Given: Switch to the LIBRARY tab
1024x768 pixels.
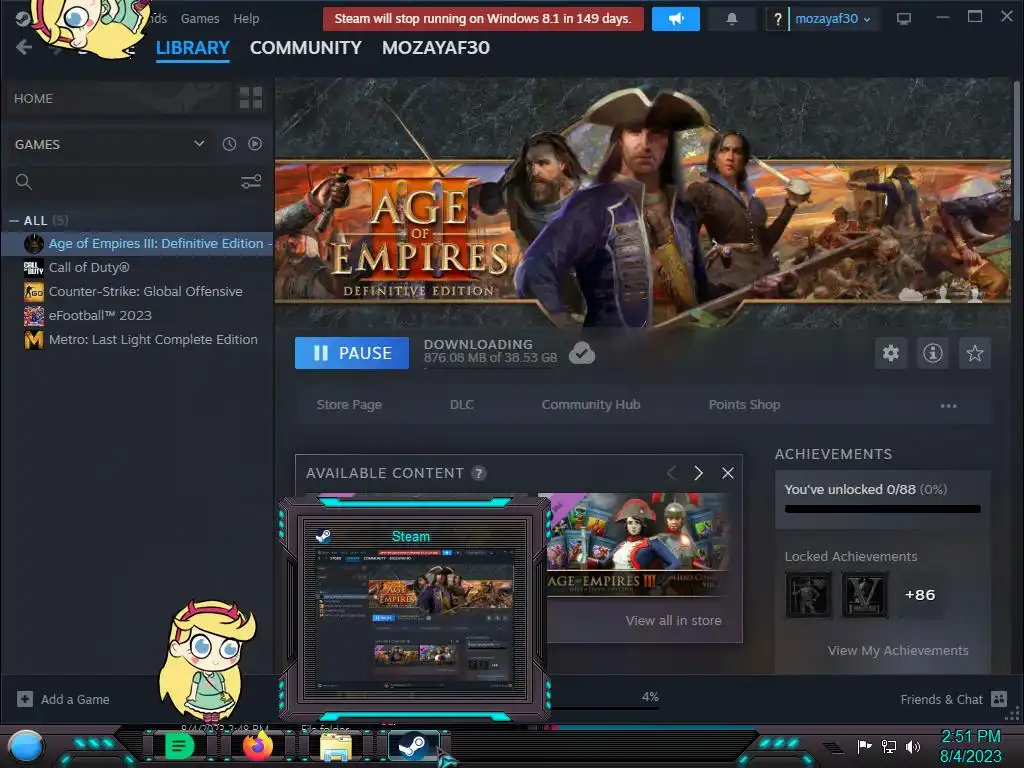Looking at the screenshot, I should point(193,48).
